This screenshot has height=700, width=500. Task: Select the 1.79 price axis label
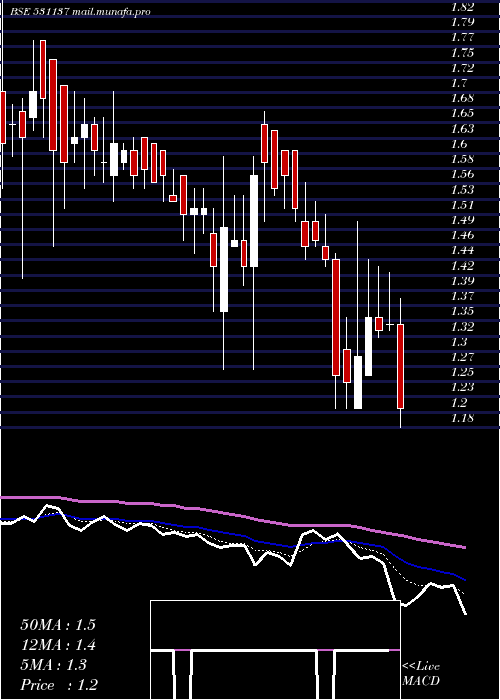click(x=462, y=22)
